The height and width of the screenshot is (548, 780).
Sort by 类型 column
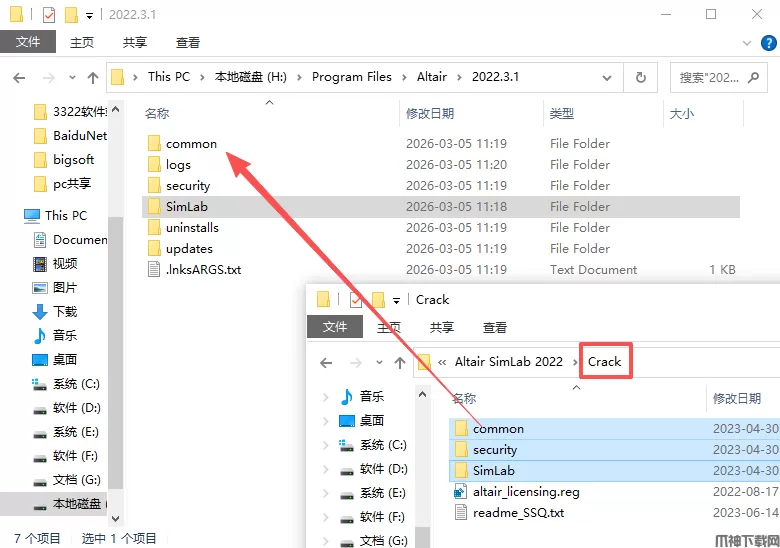562,114
